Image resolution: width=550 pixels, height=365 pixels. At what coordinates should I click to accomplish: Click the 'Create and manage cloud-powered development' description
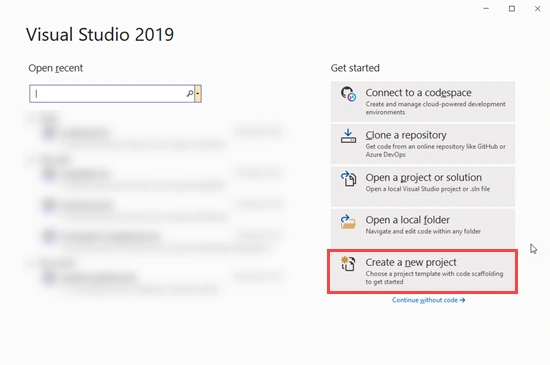point(435,108)
